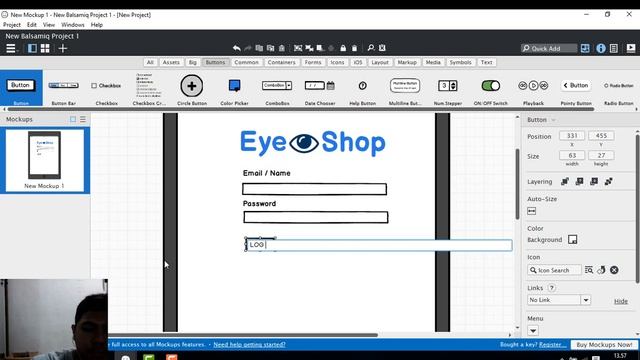Click the Redo arrow in the toolbar
The width and height of the screenshot is (640, 360).
pos(248,48)
